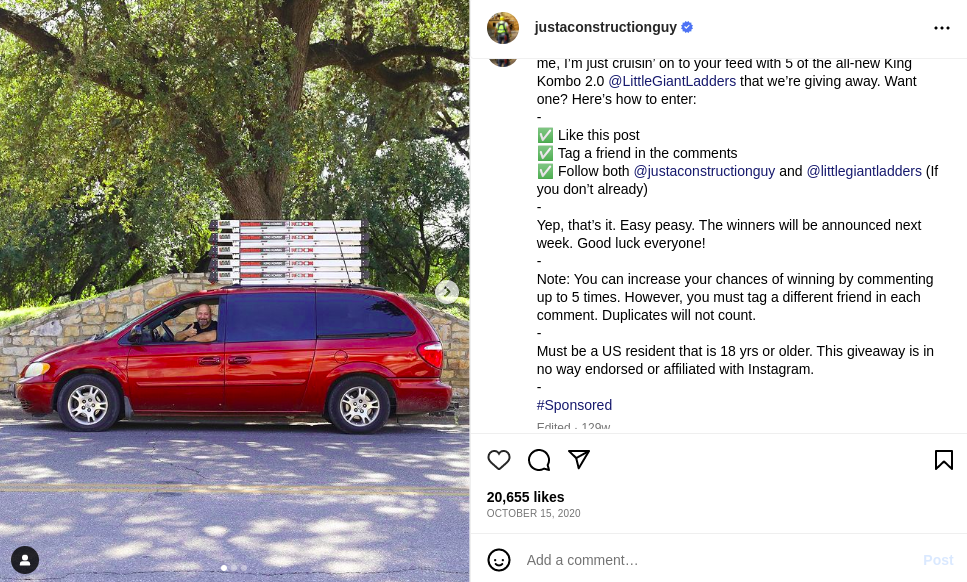This screenshot has width=967, height=582.
Task: Open the three-dot more options menu
Action: click(942, 28)
